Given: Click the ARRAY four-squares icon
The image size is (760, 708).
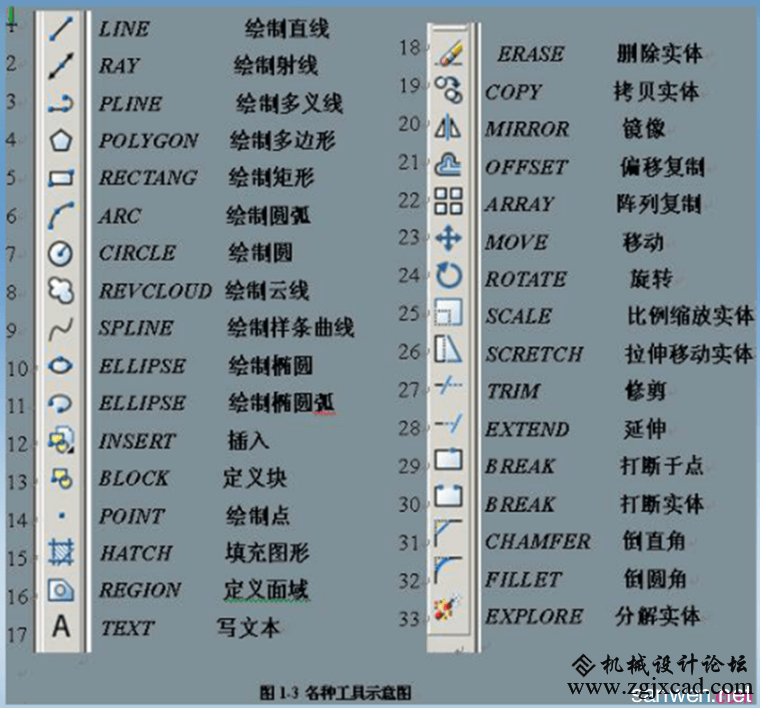Looking at the screenshot, I should [x=448, y=201].
